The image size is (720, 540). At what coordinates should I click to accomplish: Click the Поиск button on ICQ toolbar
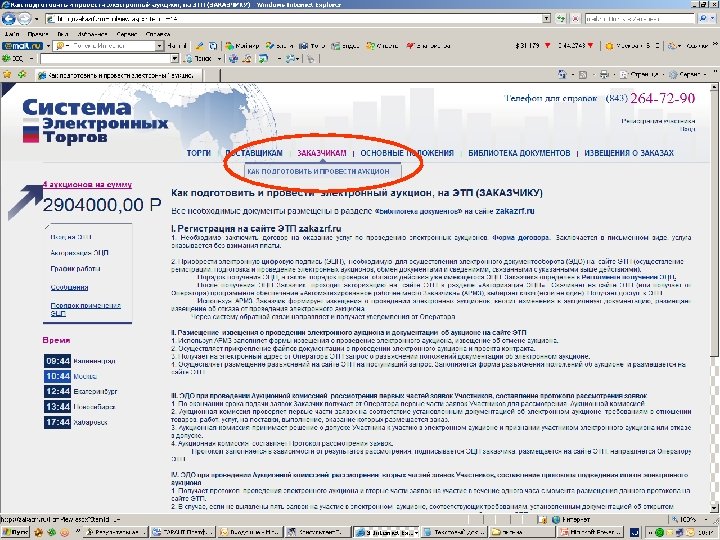198,59
